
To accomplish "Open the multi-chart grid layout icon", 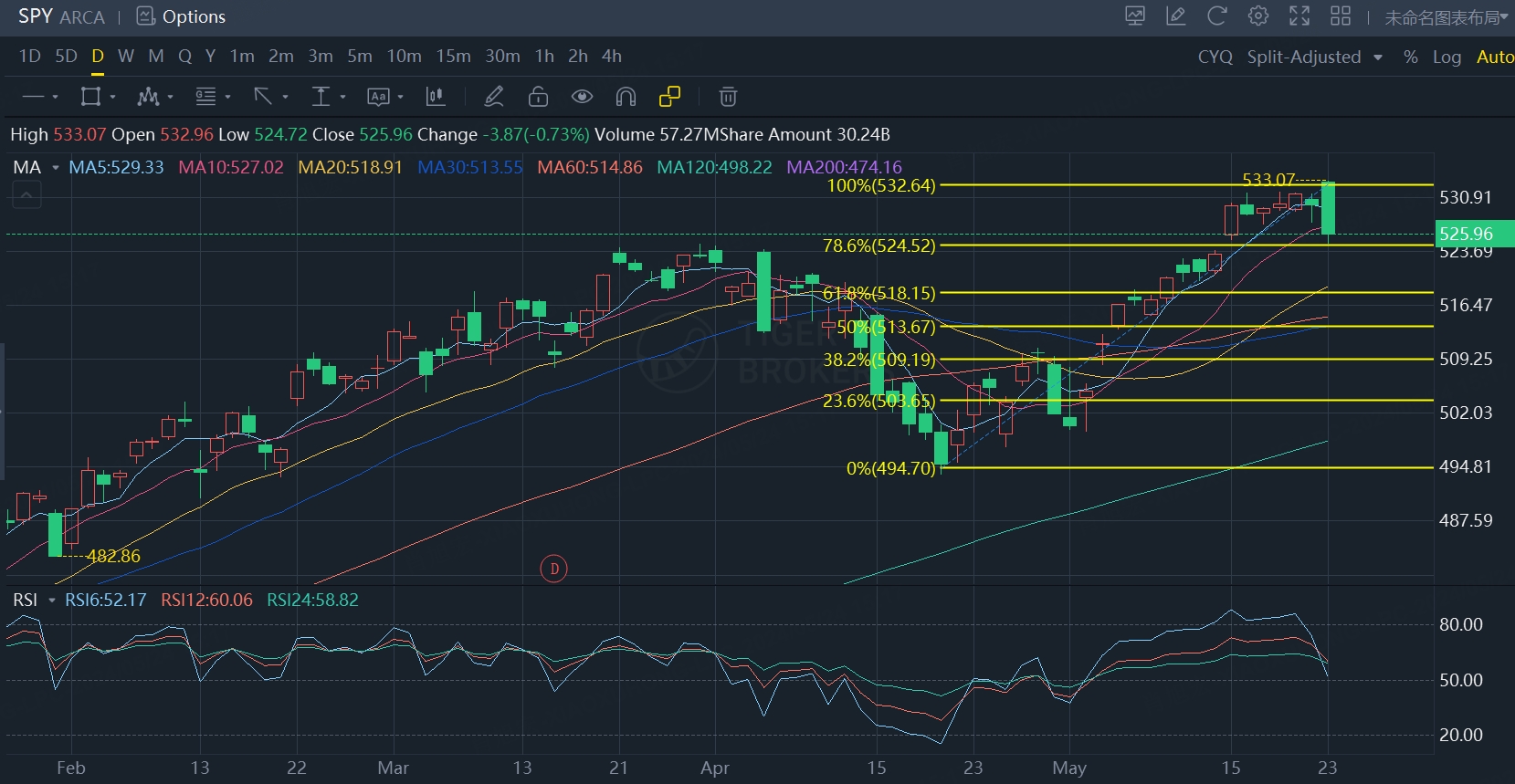I will coord(1340,16).
